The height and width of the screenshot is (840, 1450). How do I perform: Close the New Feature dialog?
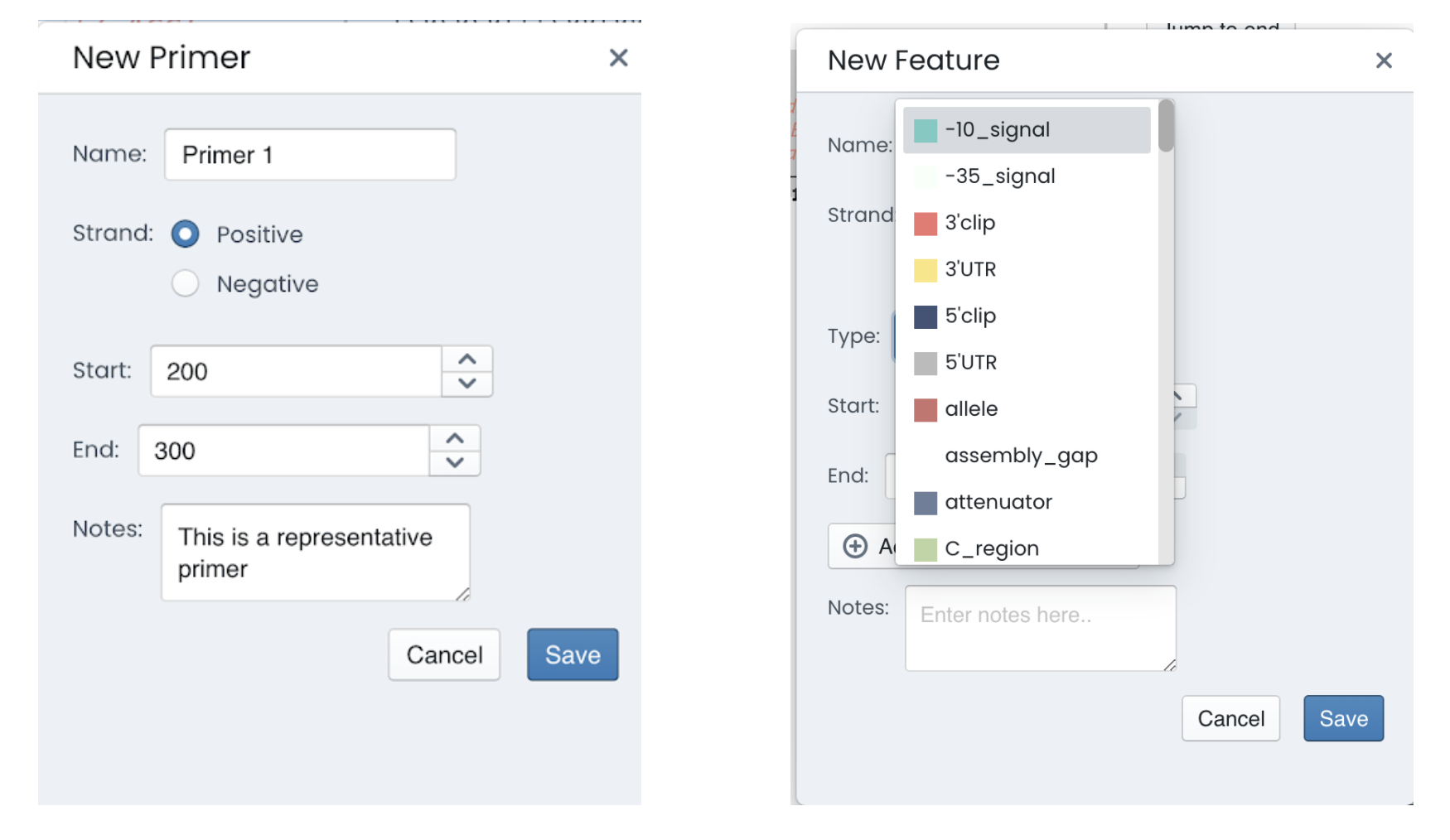1383,60
